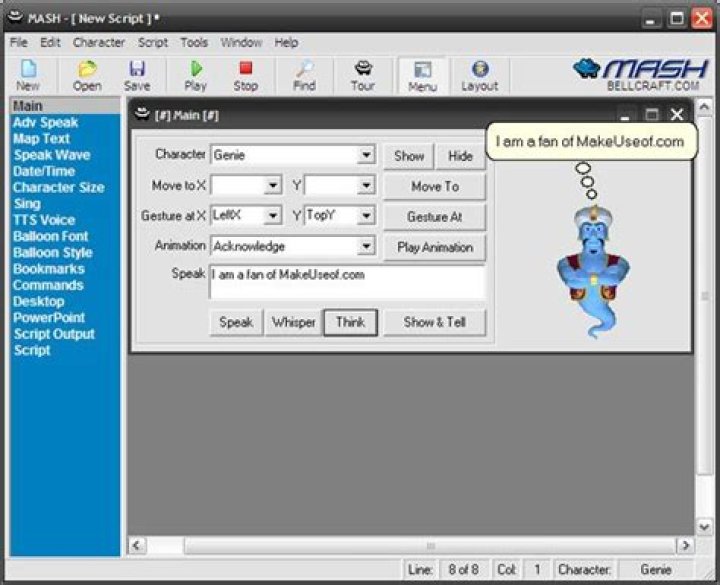The height and width of the screenshot is (585, 720).
Task: Open the Character menu
Action: [x=99, y=43]
